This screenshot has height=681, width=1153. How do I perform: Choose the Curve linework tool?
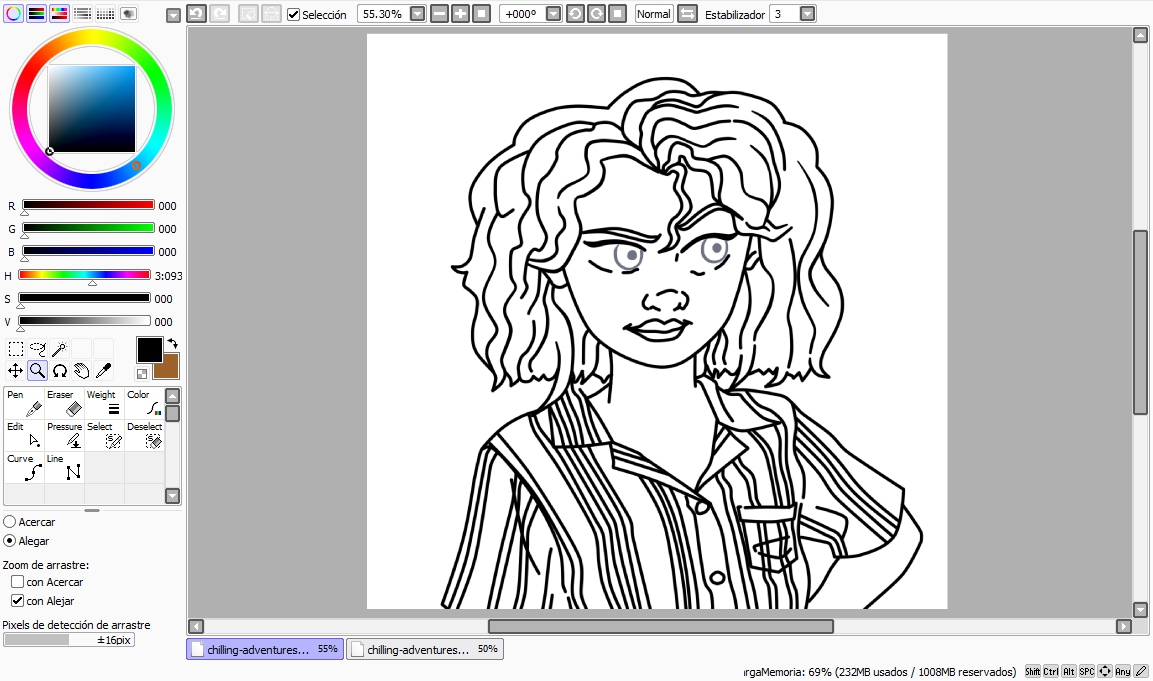point(24,467)
